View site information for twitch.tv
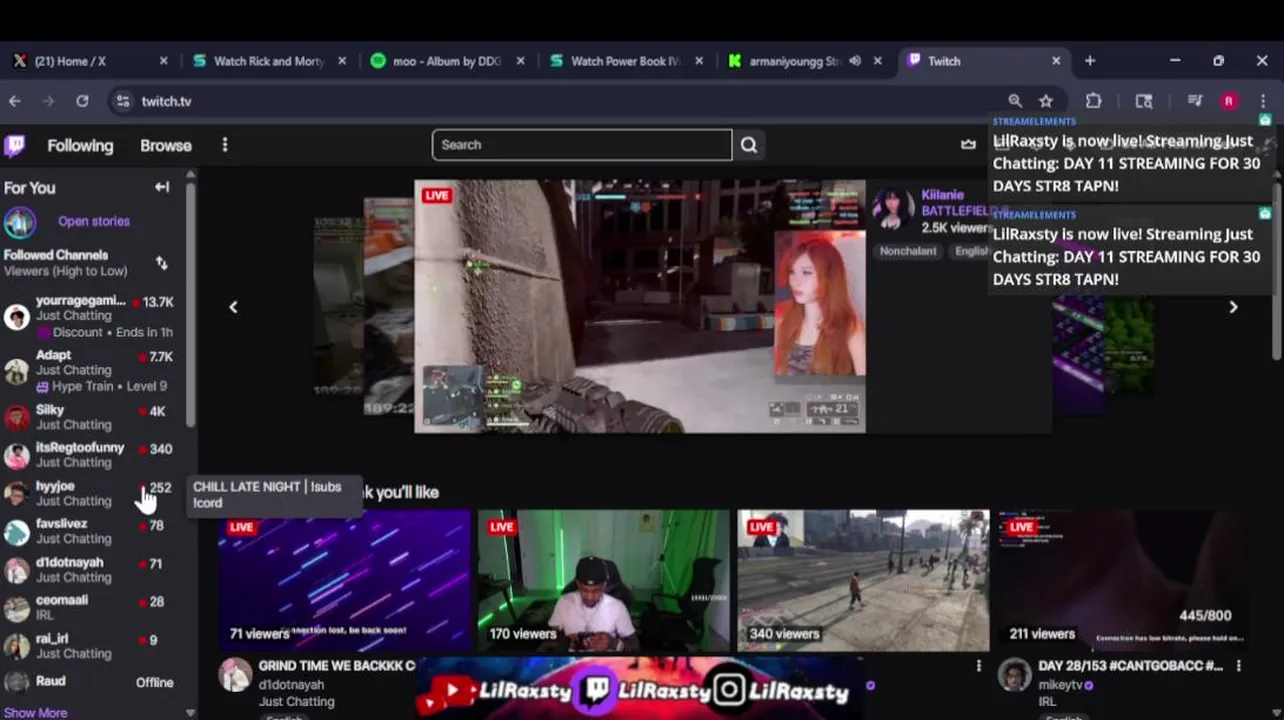The image size is (1284, 720). coord(123,101)
